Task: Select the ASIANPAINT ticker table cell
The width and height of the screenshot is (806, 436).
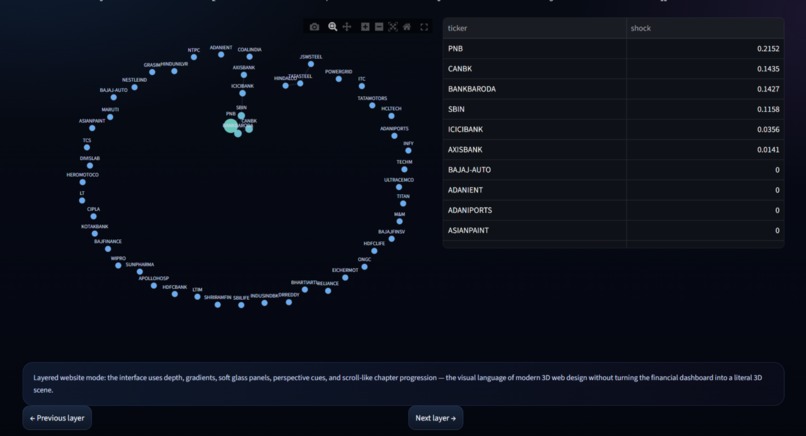Action: 535,230
